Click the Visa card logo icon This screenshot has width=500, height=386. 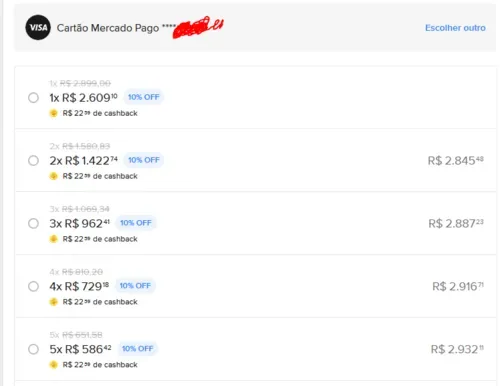(38, 27)
